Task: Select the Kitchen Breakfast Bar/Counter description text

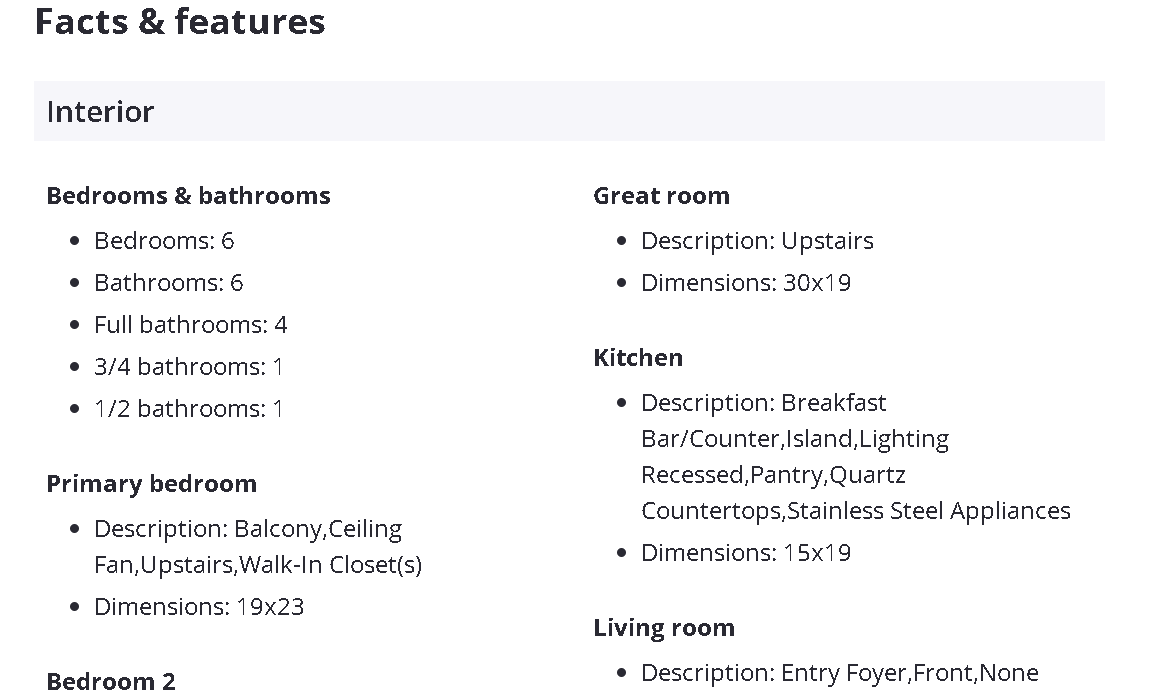Action: coord(855,457)
